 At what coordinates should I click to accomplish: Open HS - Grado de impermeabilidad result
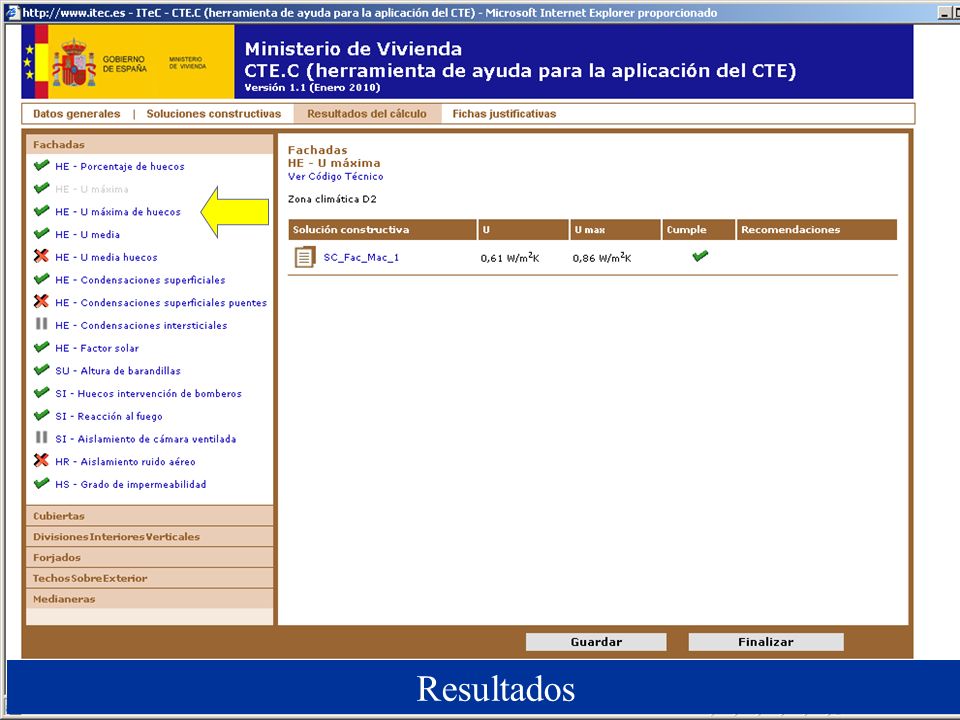131,484
